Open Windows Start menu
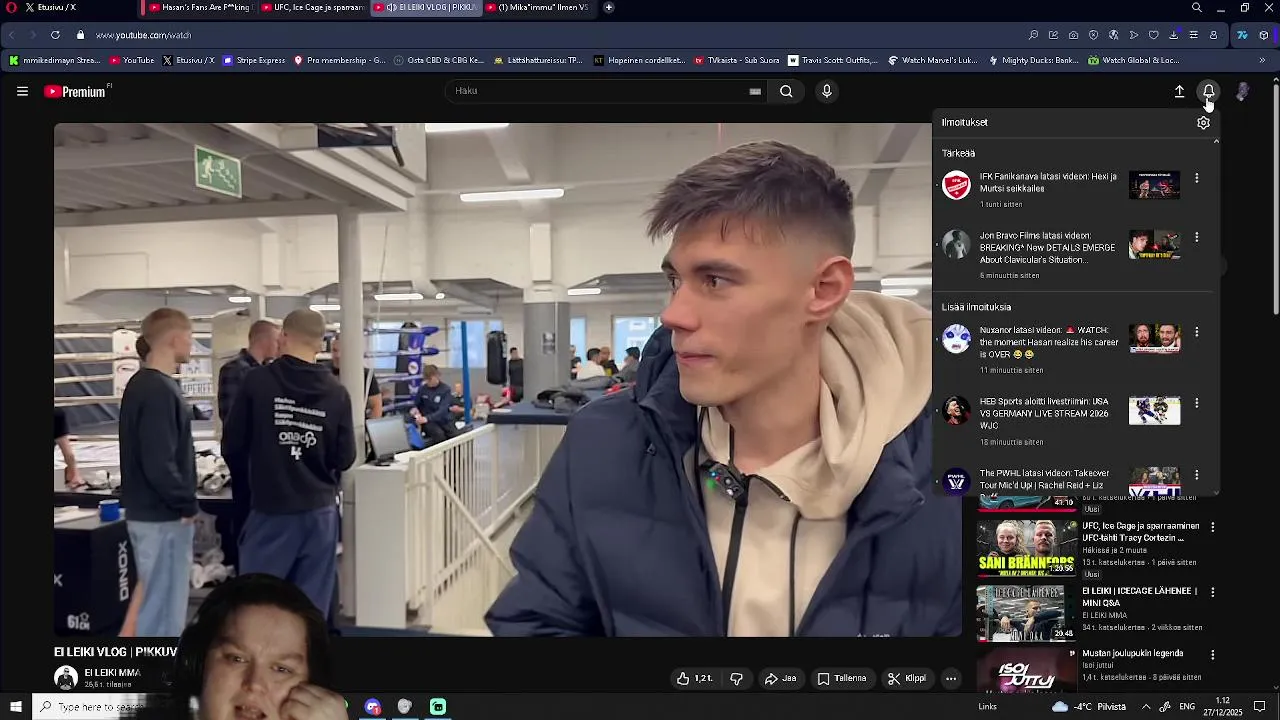Screen dimensions: 1280x720 tap(15, 707)
